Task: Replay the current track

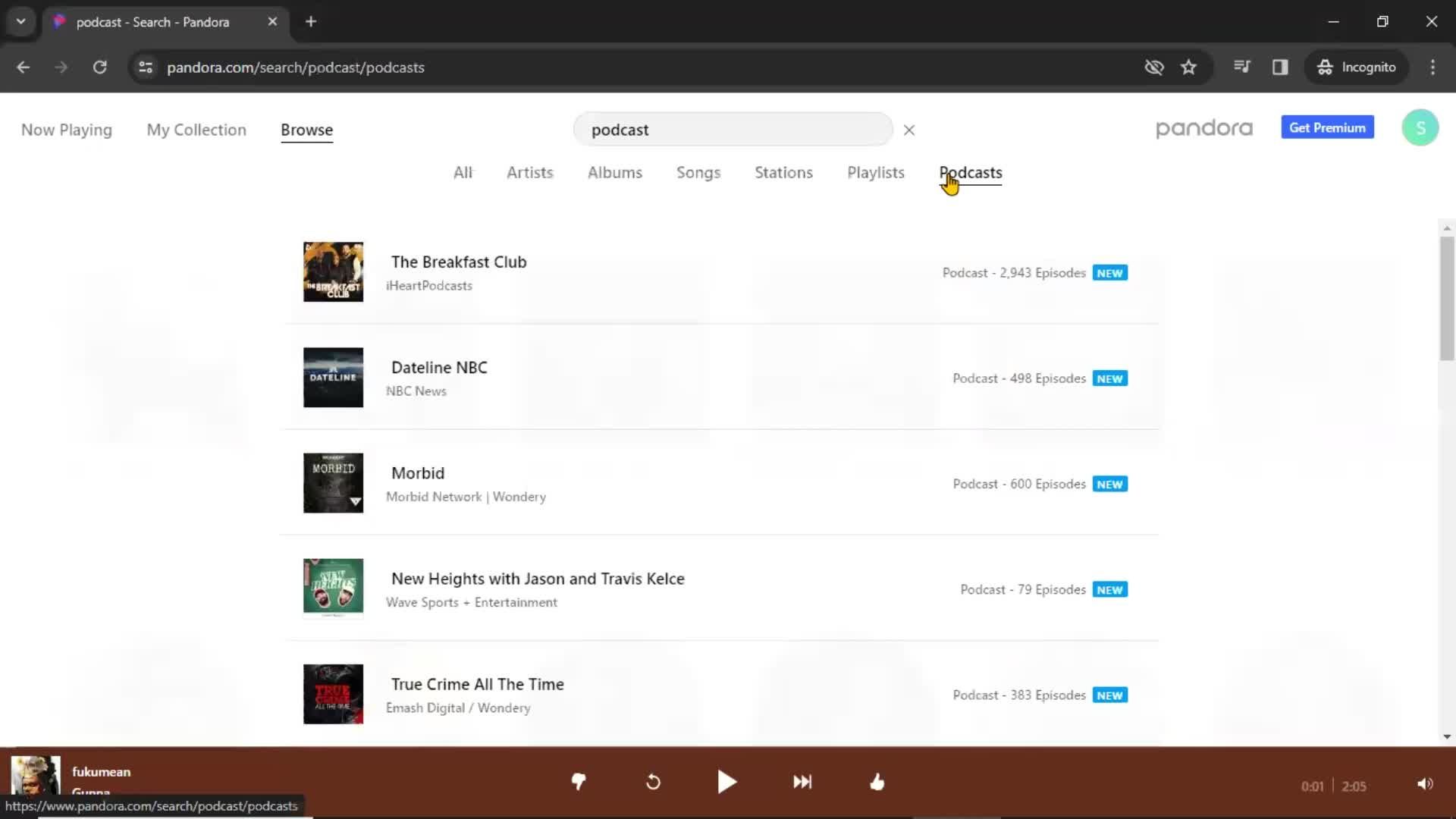Action: click(x=653, y=782)
